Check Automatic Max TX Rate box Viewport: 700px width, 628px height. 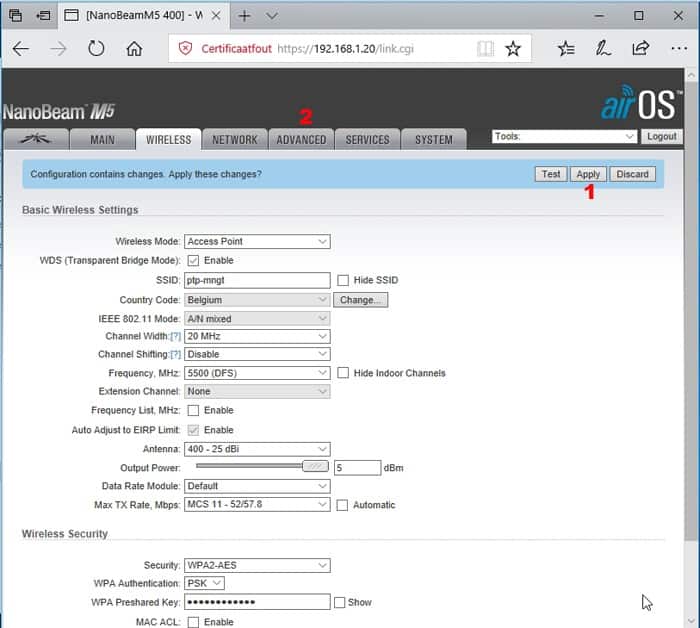342,505
